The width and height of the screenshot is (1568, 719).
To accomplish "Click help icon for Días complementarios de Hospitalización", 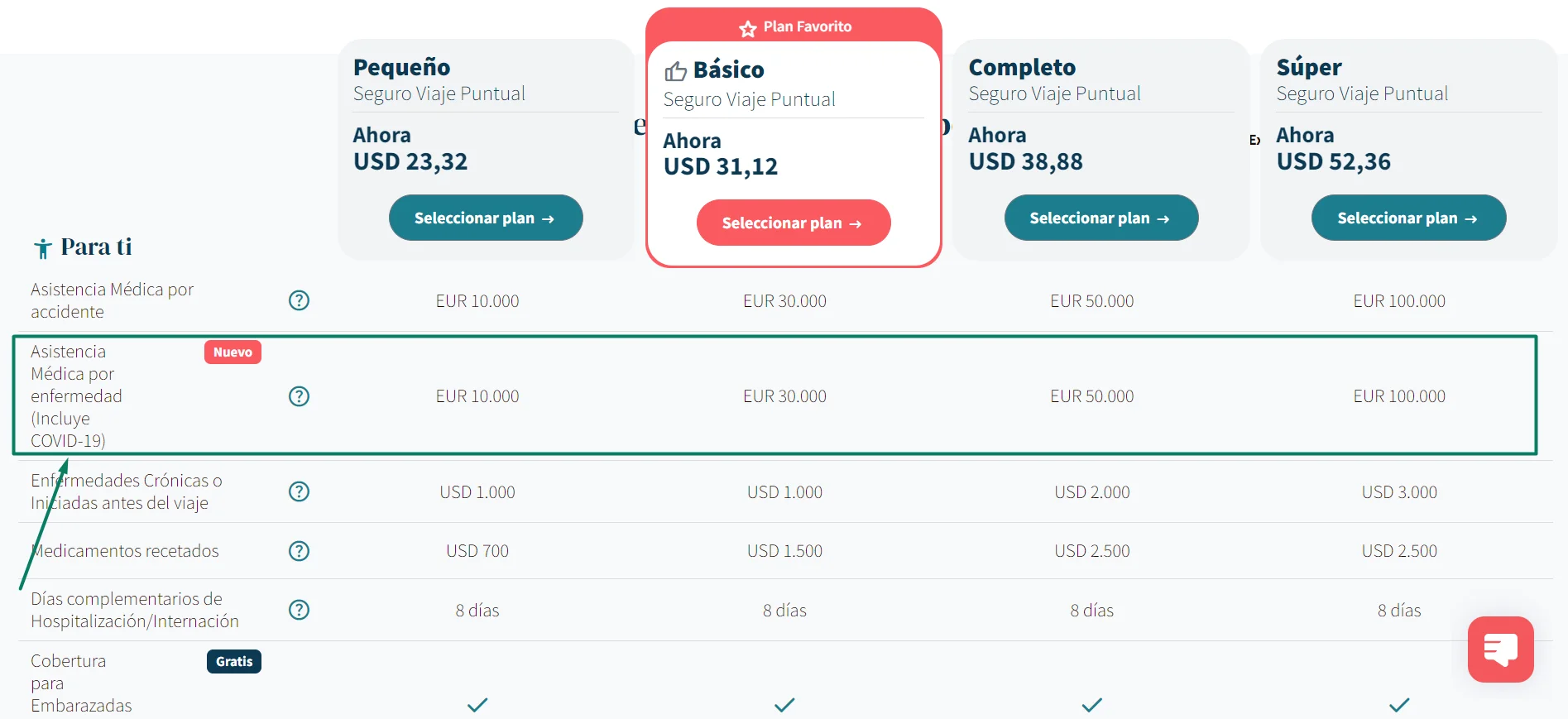I will click(299, 610).
